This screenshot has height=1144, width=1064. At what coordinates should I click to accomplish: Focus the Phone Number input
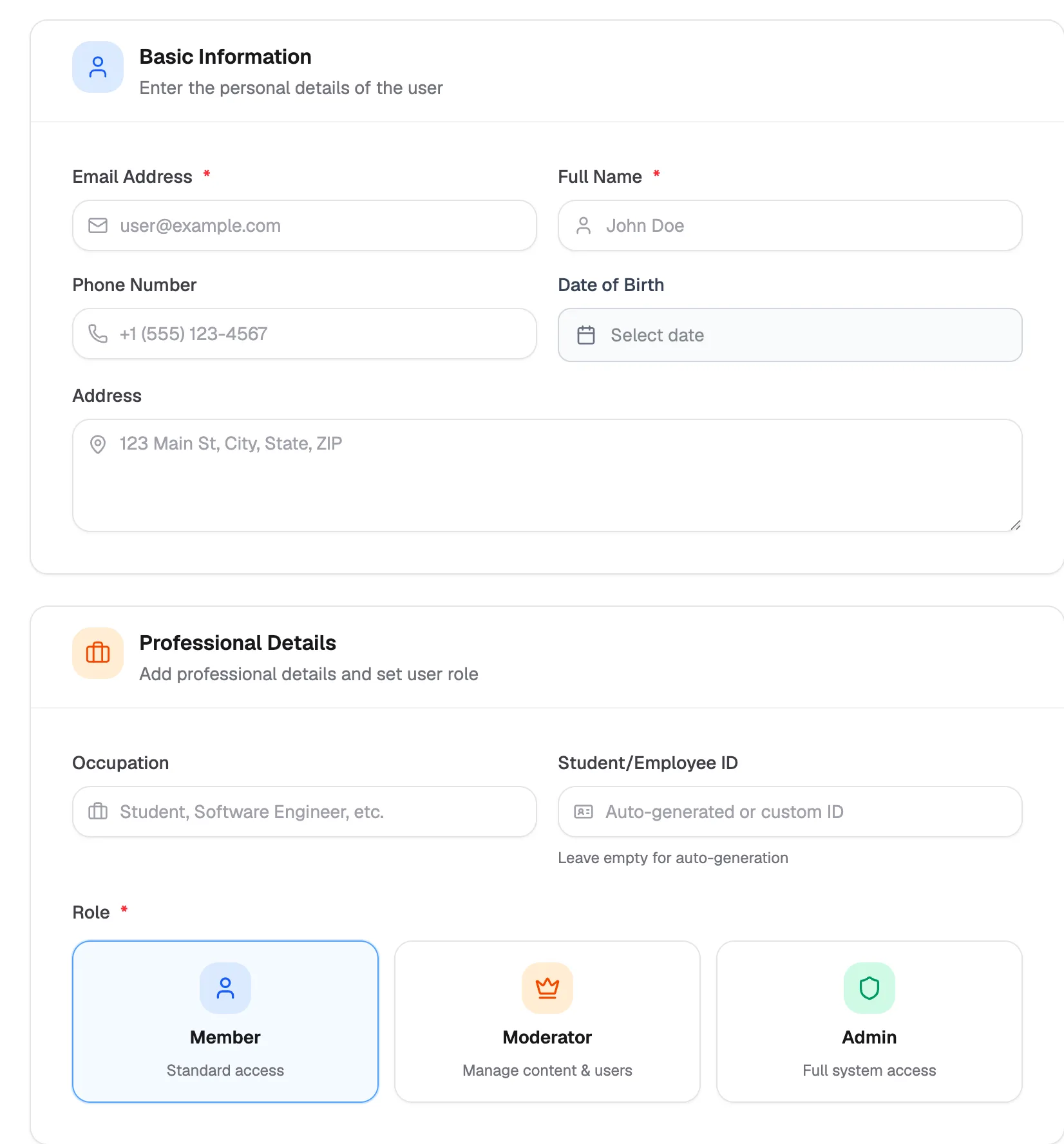click(305, 334)
